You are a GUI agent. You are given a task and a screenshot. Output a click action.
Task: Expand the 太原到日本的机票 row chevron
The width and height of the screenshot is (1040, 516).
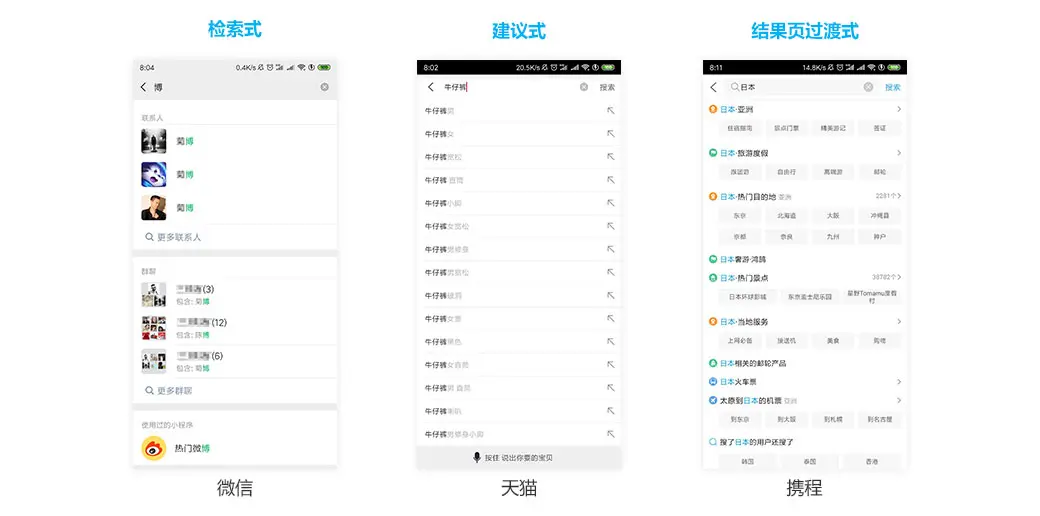pyautogui.click(x=899, y=401)
